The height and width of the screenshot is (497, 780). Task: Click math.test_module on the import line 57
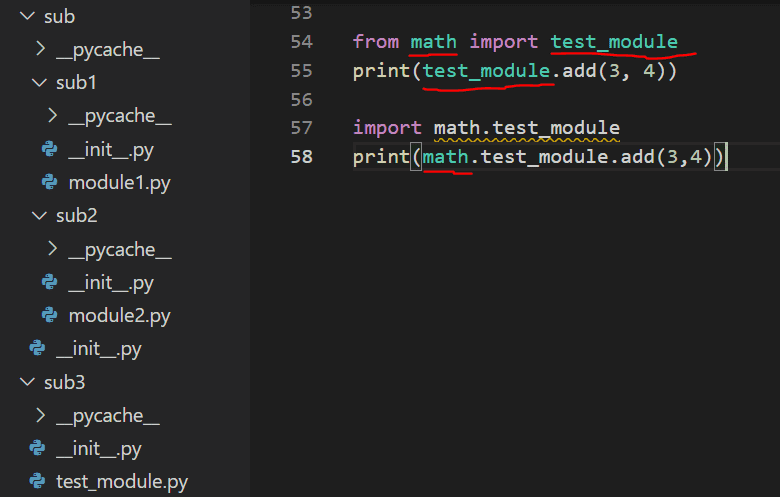point(526,128)
